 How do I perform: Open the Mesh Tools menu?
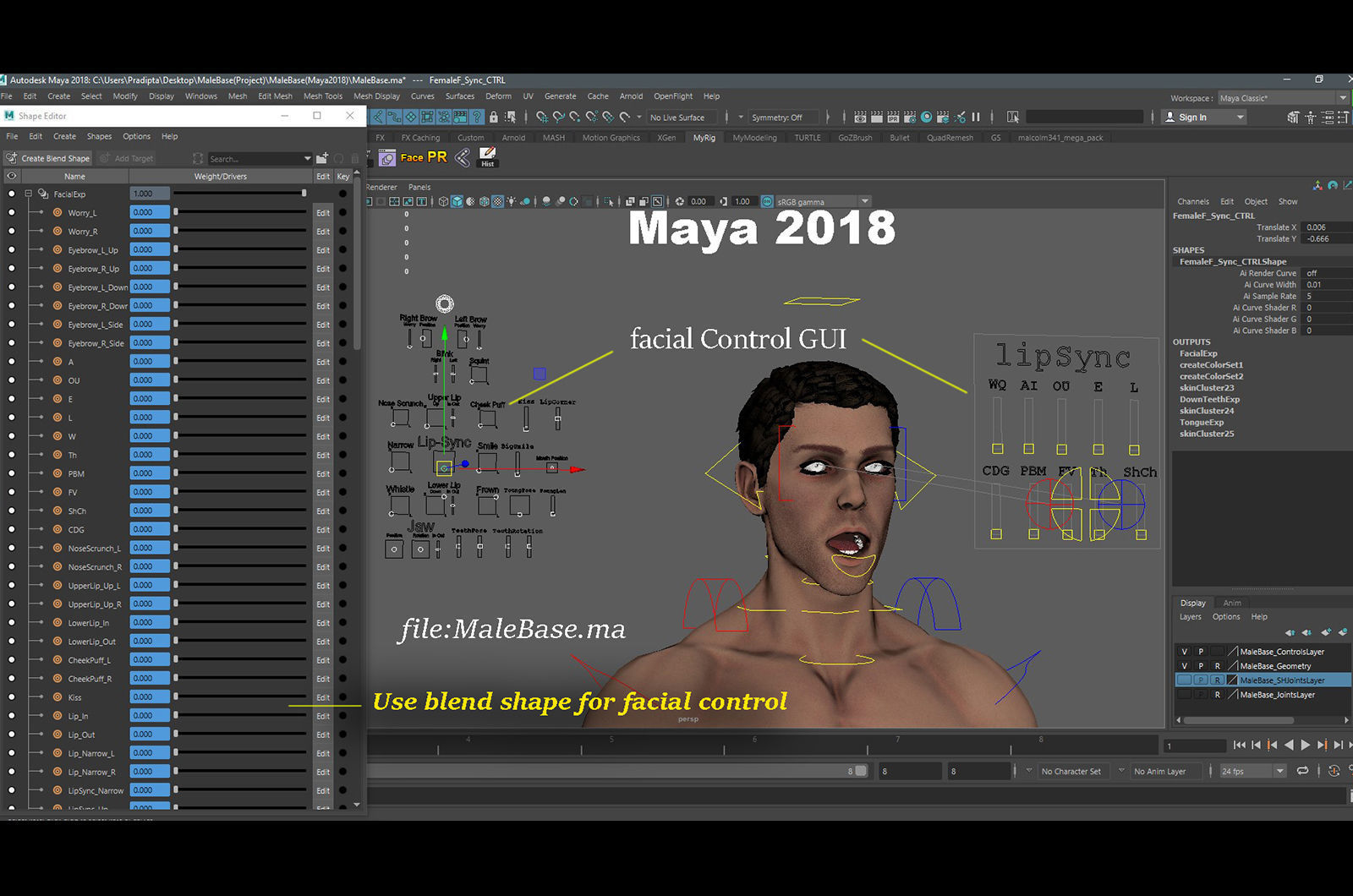(323, 96)
